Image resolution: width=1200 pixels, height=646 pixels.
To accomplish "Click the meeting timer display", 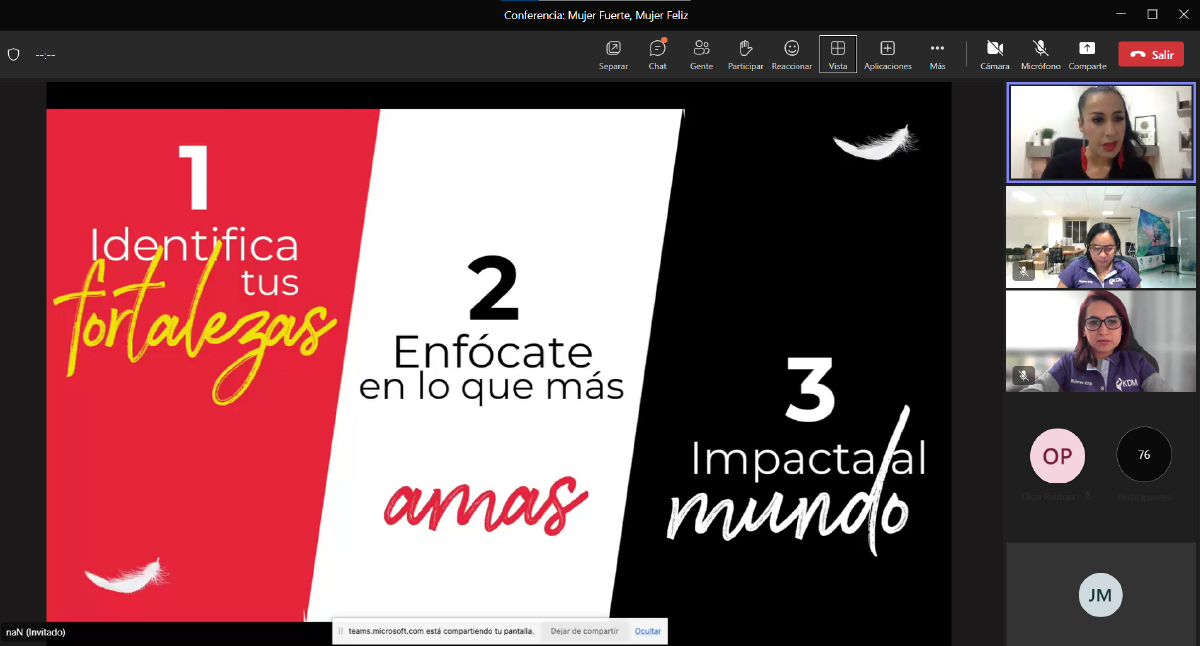I will click(x=45, y=55).
